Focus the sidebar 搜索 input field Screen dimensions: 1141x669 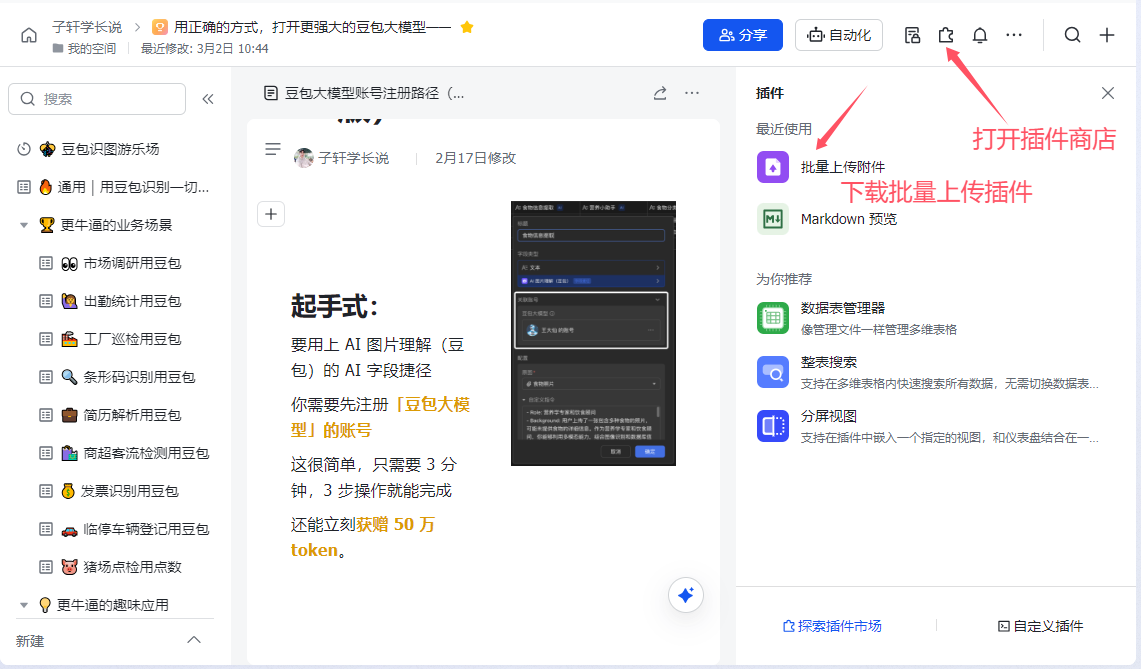[97, 99]
